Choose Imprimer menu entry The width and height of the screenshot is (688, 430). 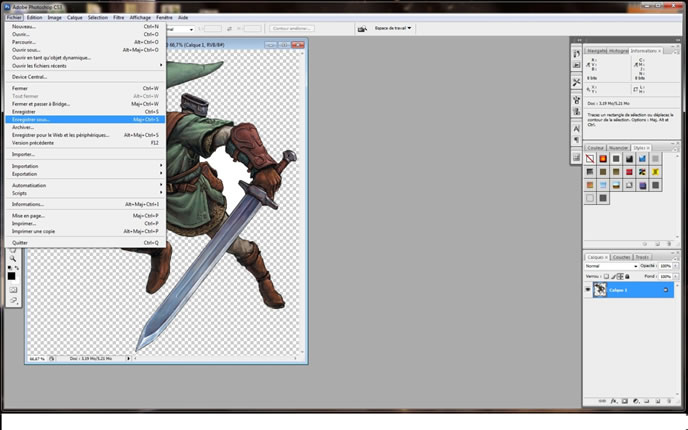coord(86,223)
